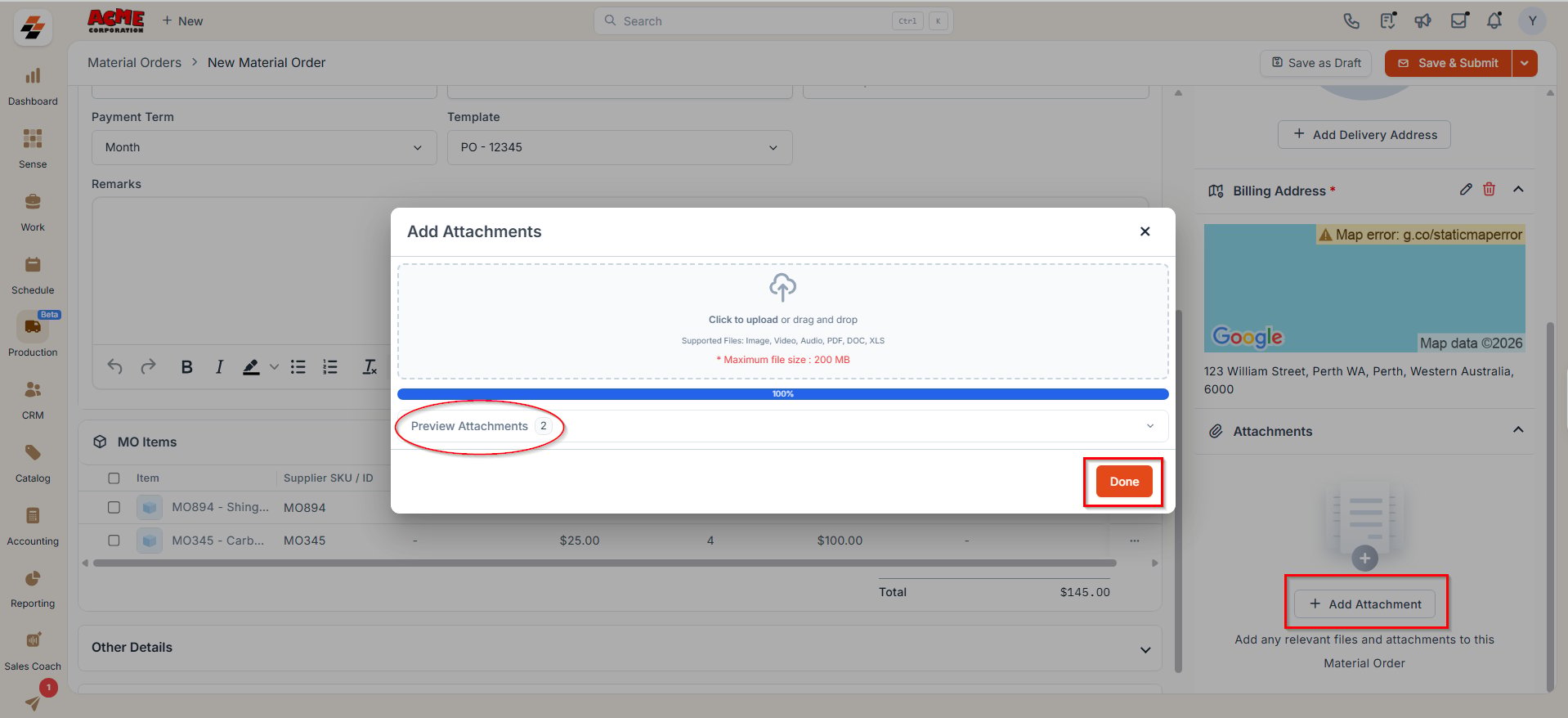1568x718 pixels.
Task: Click the highlight color marker icon
Action: [x=251, y=367]
